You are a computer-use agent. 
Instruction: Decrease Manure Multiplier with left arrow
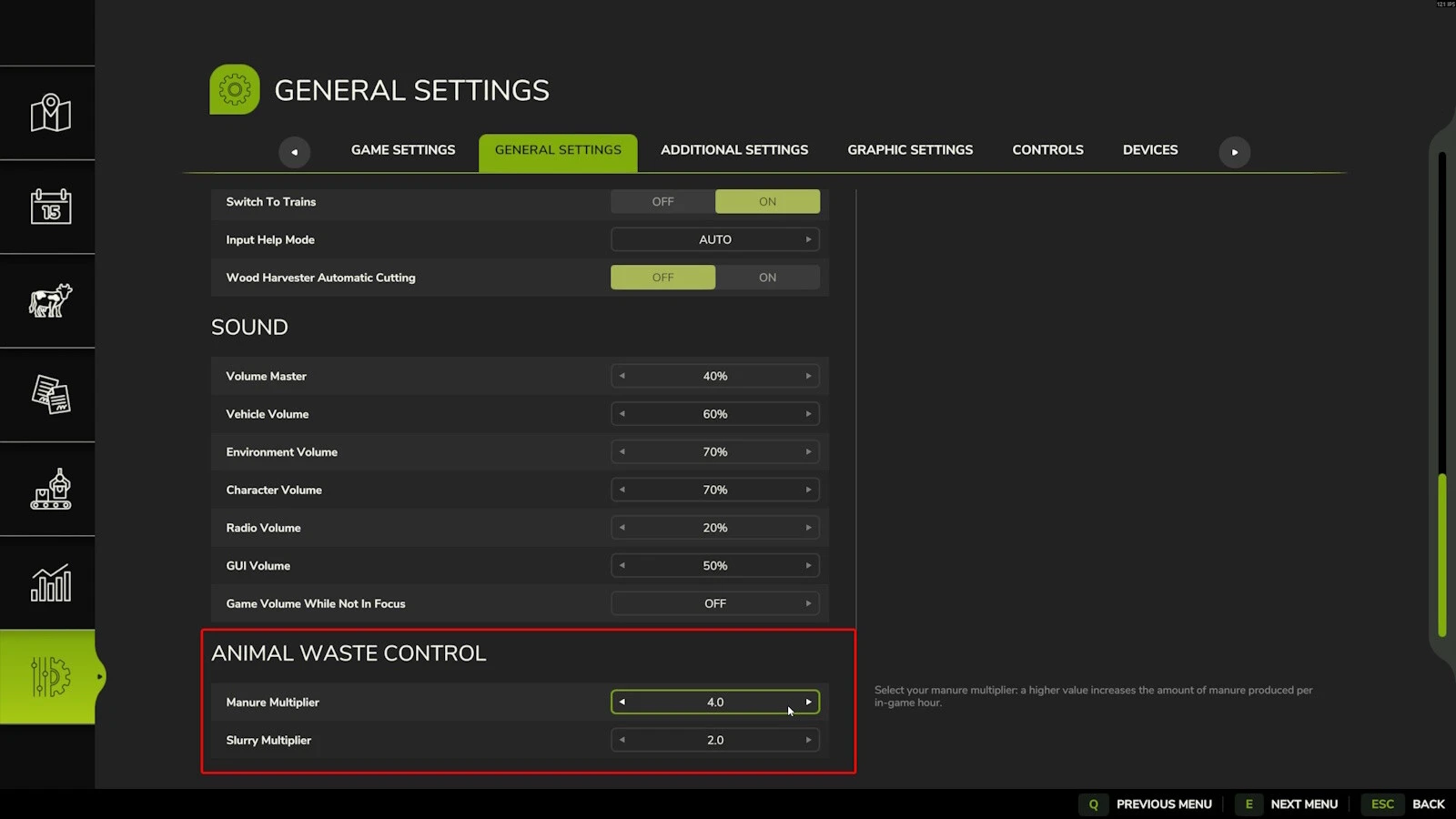point(622,702)
